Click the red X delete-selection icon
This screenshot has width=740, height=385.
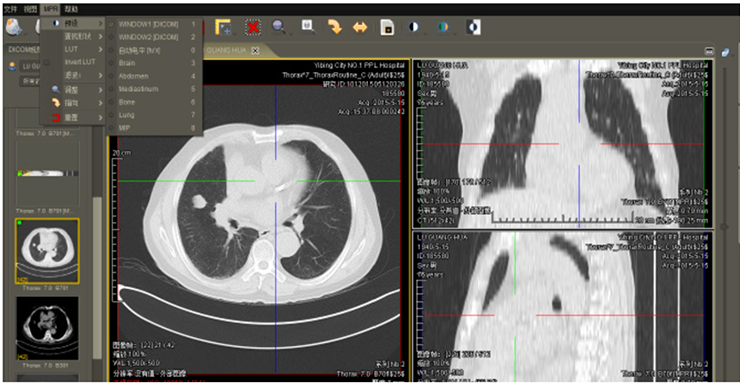pyautogui.click(x=253, y=27)
